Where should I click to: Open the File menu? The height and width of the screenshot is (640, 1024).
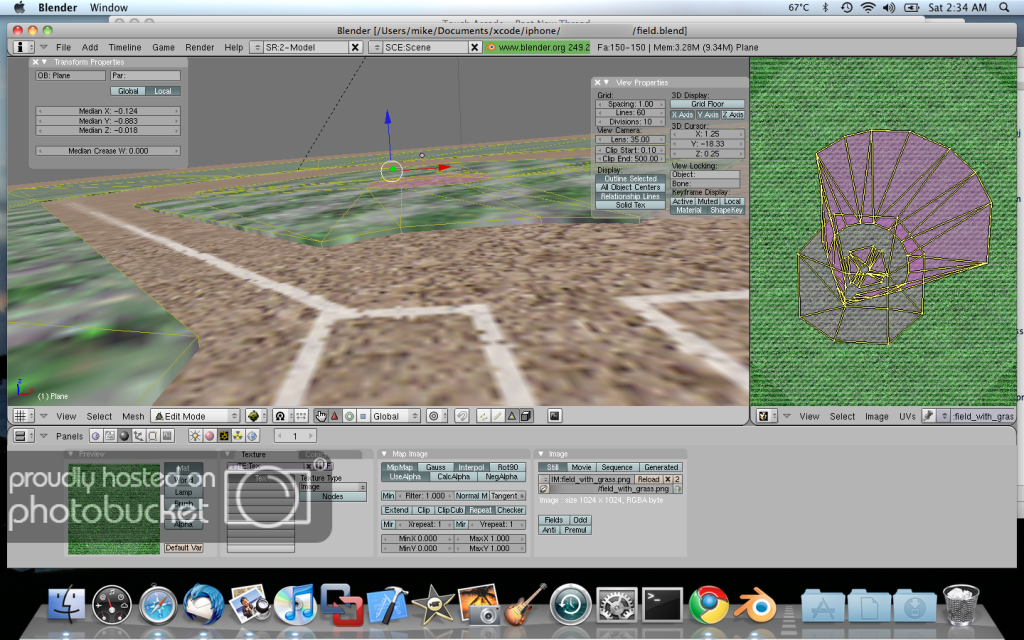(x=63, y=48)
